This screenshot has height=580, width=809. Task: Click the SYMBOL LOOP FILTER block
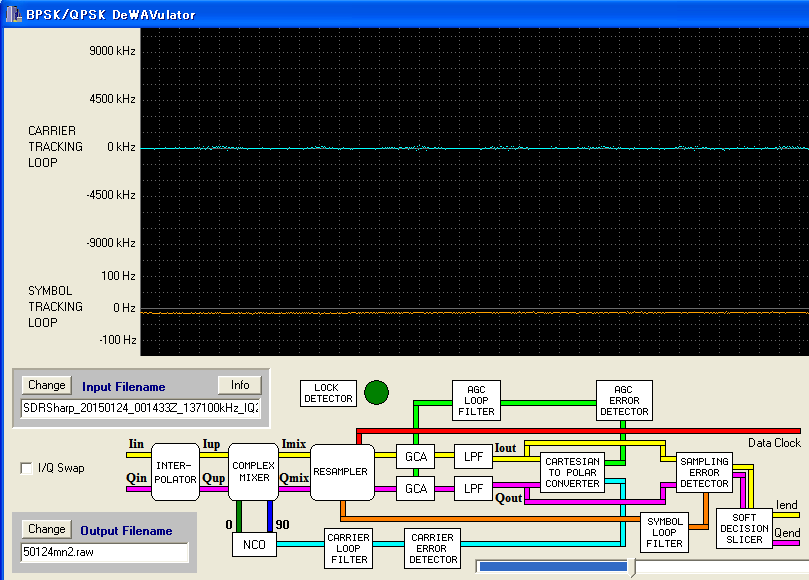coord(665,533)
